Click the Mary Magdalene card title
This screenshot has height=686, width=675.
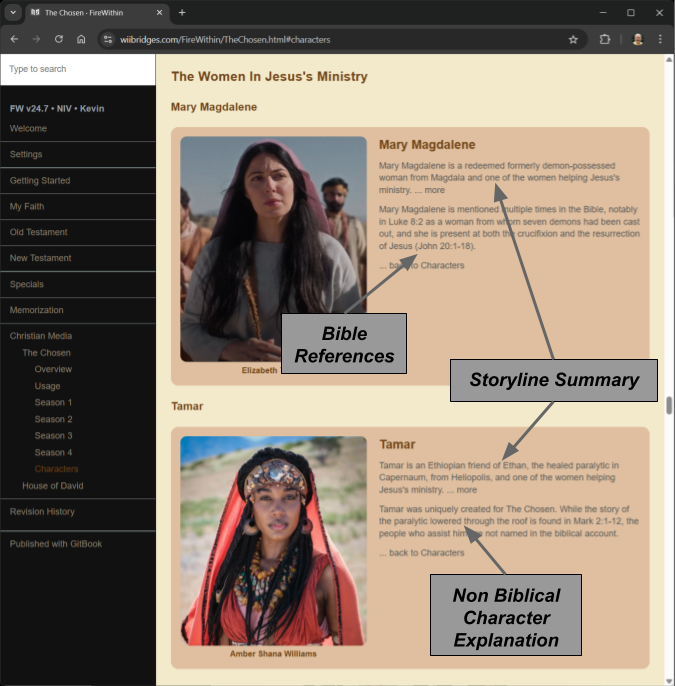pyautogui.click(x=427, y=145)
